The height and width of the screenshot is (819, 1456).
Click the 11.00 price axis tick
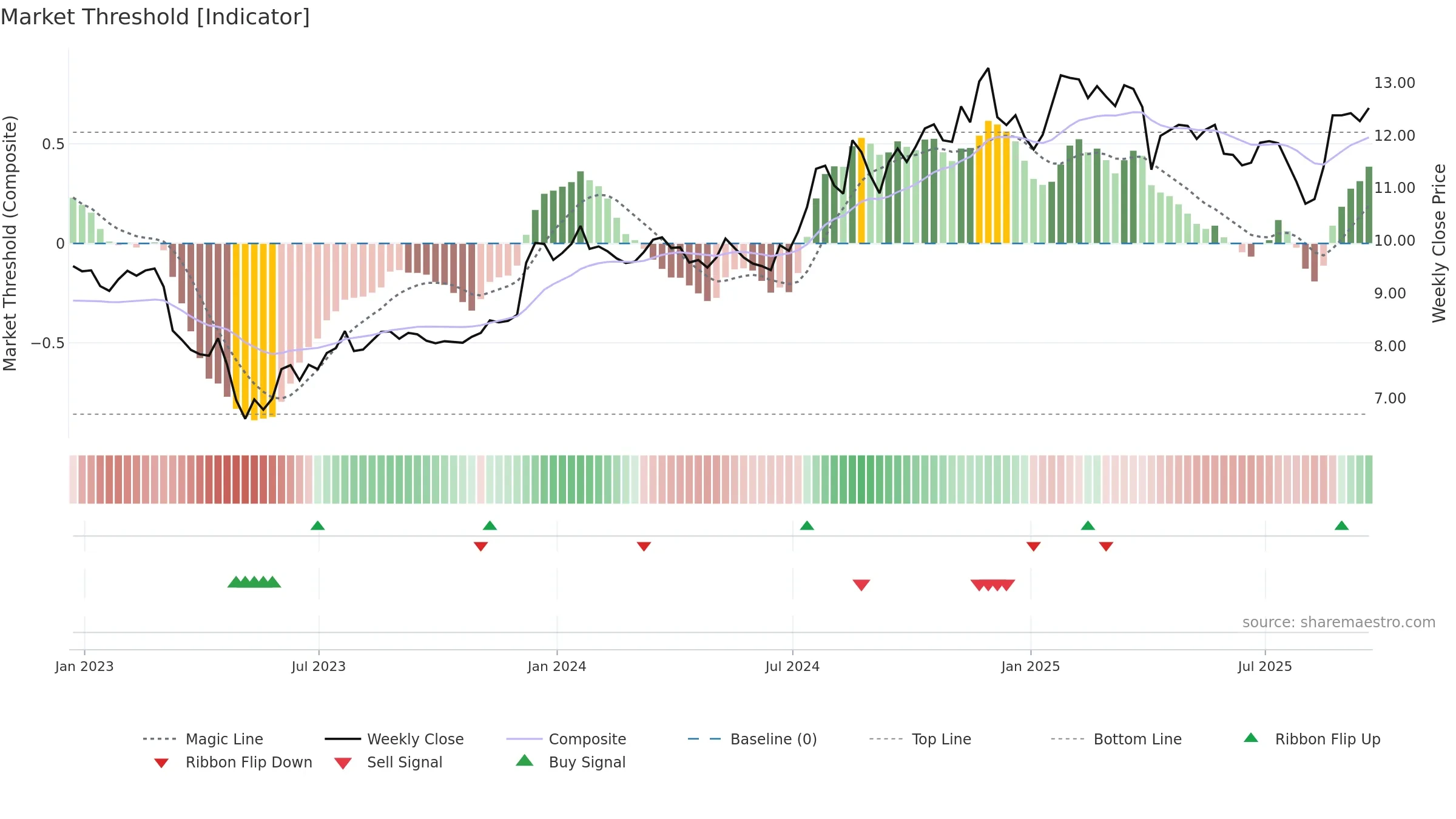[x=1394, y=188]
